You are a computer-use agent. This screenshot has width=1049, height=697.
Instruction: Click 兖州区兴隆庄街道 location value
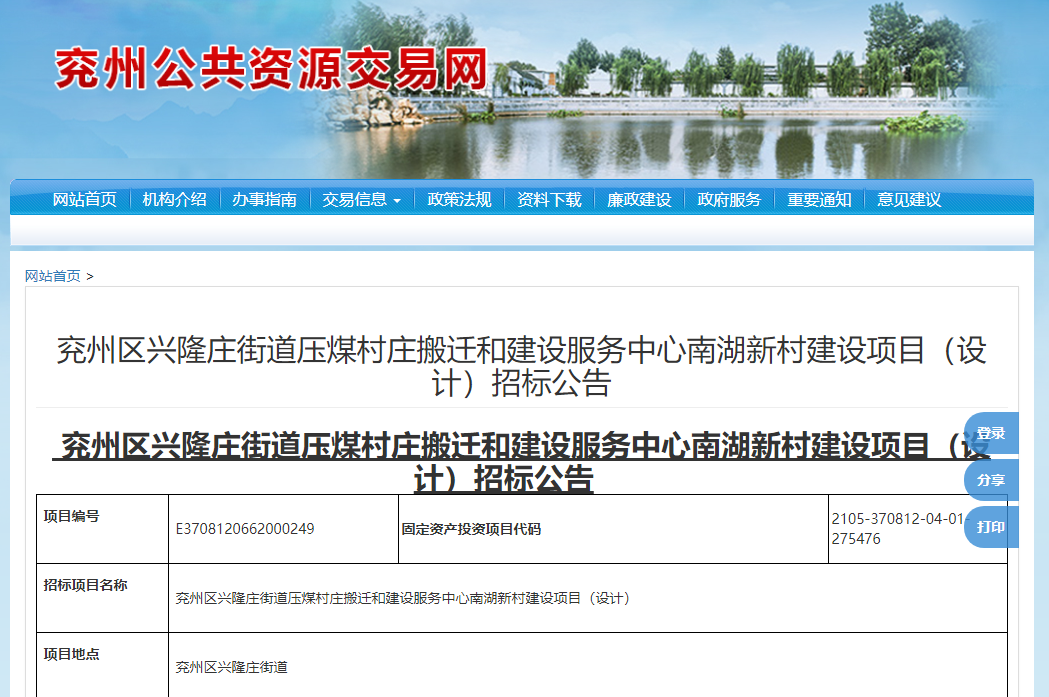coord(231,667)
